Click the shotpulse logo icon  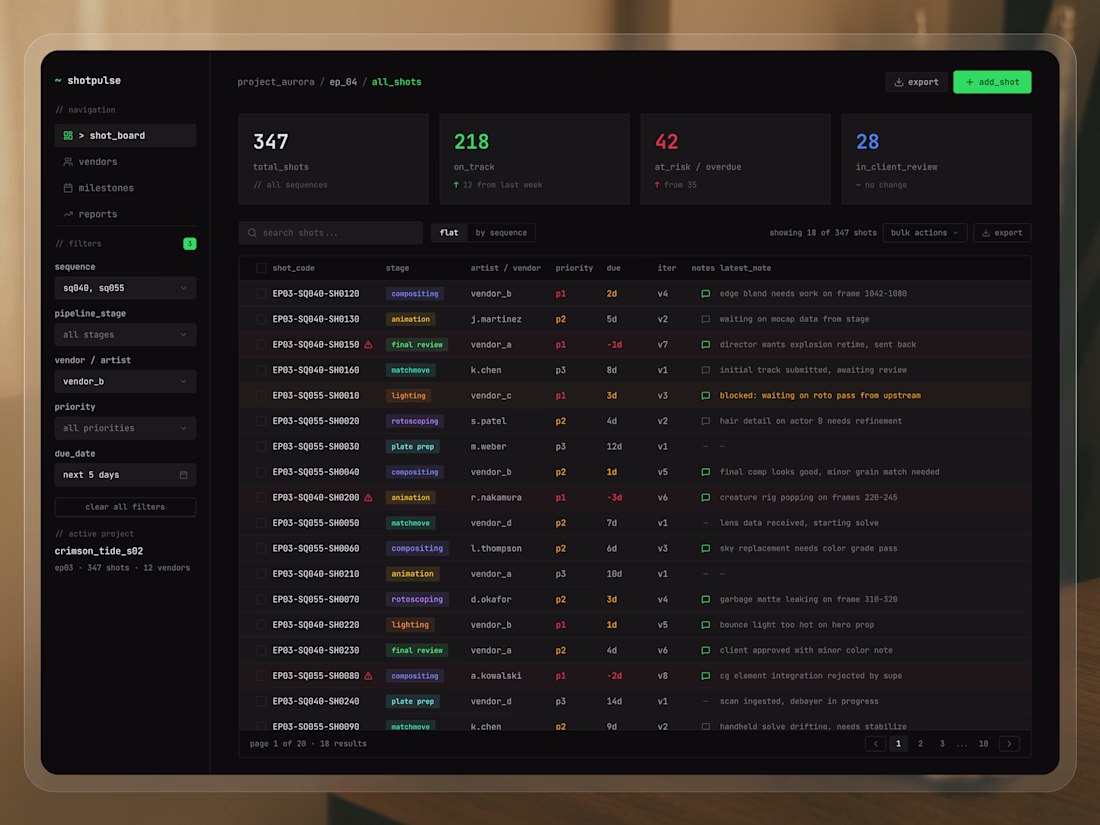pos(58,81)
